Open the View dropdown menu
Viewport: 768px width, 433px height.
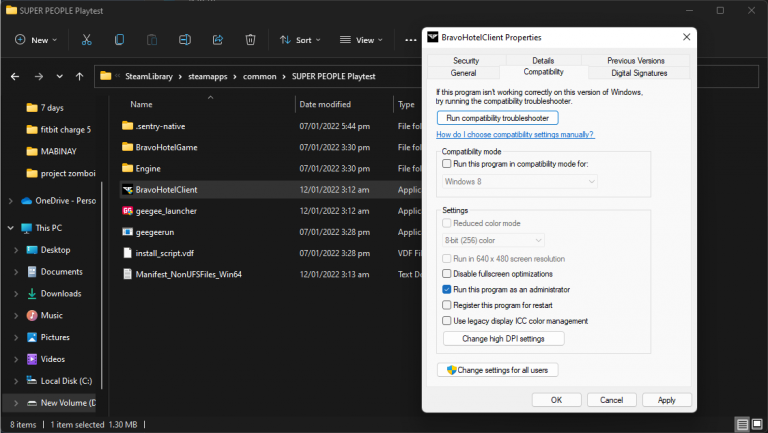coord(361,40)
